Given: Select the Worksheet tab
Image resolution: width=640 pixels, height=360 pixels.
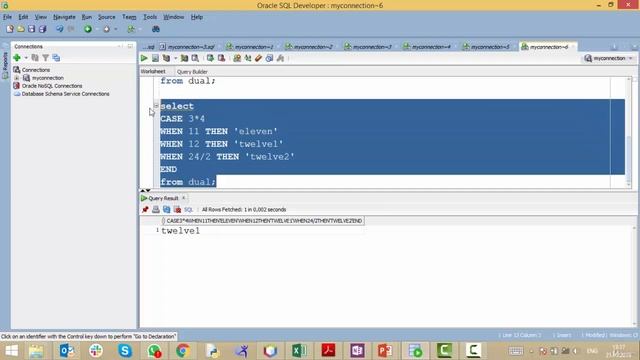Looking at the screenshot, I should coord(153,71).
